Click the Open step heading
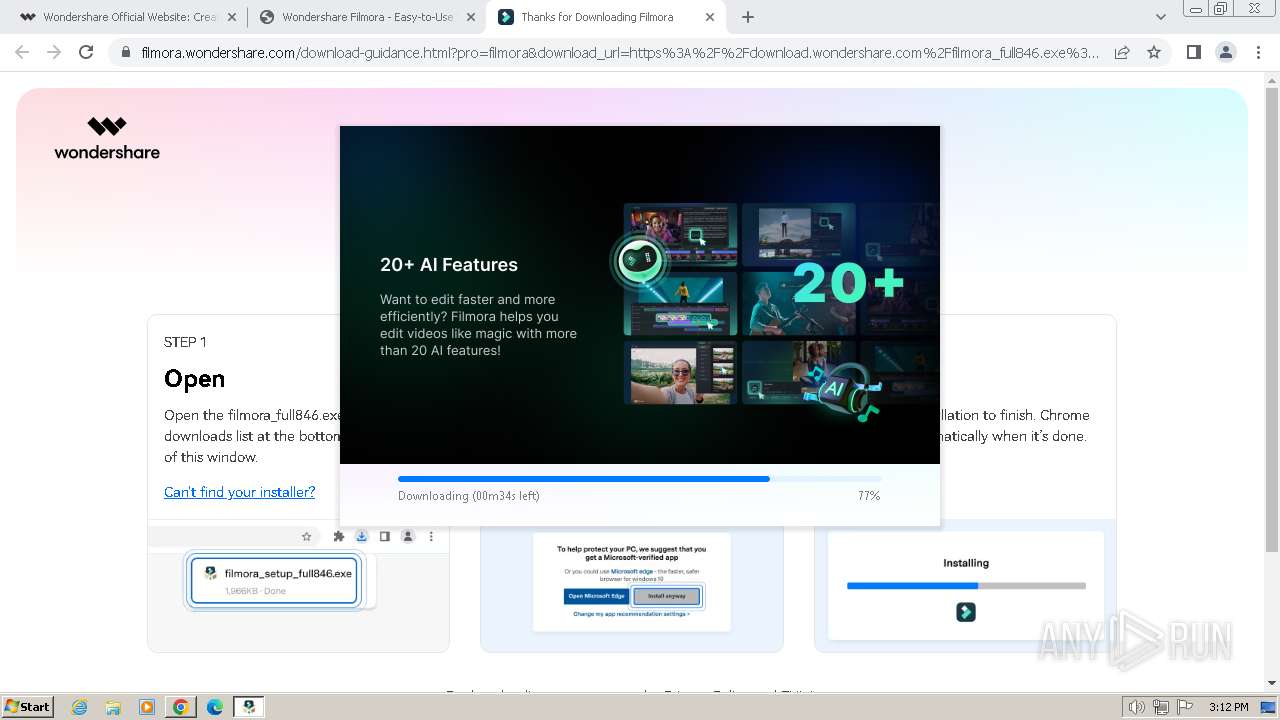 (194, 379)
